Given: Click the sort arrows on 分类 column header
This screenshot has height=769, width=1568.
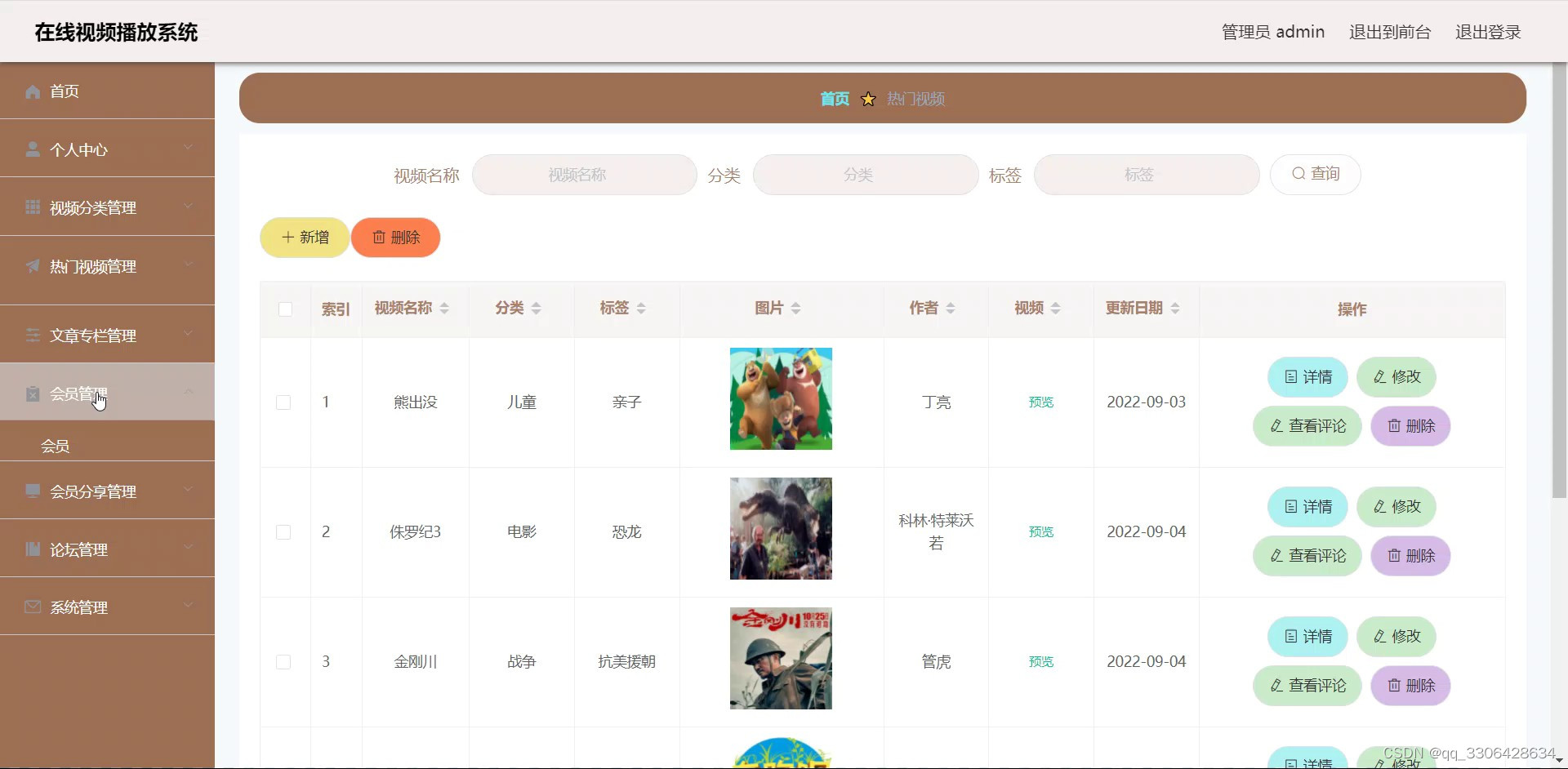Looking at the screenshot, I should click(537, 309).
